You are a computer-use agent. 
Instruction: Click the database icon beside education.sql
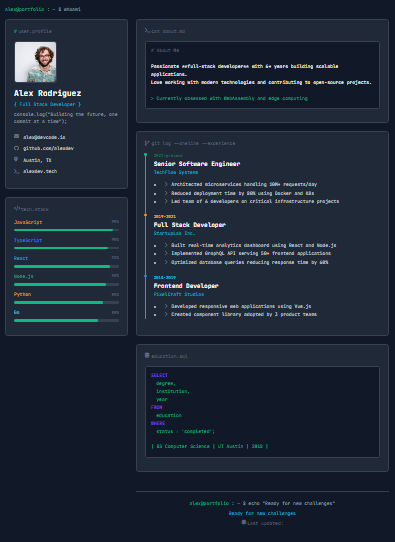[147, 355]
